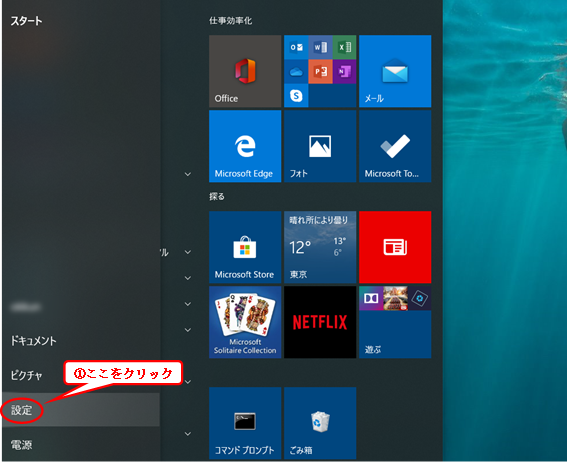567x462 pixels.
Task: Click the 探る group heading
Action: pyautogui.click(x=217, y=196)
